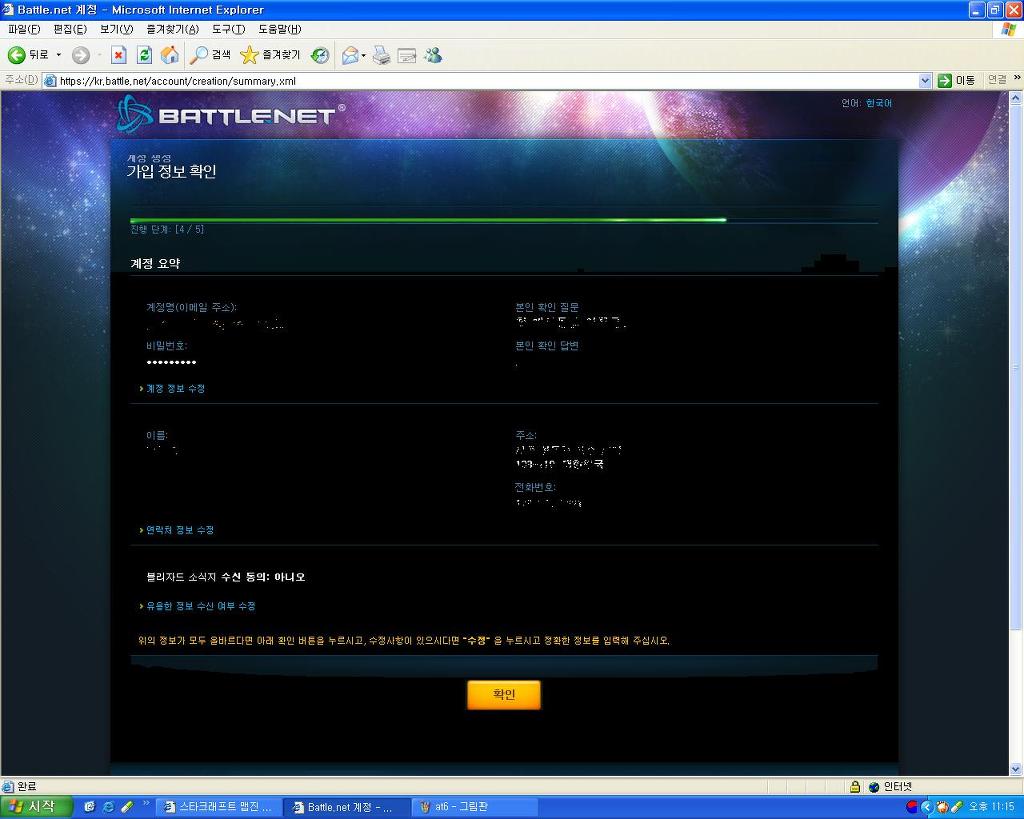1024x819 pixels.
Task: Open the Back button history dropdown arrow
Action: coord(59,56)
